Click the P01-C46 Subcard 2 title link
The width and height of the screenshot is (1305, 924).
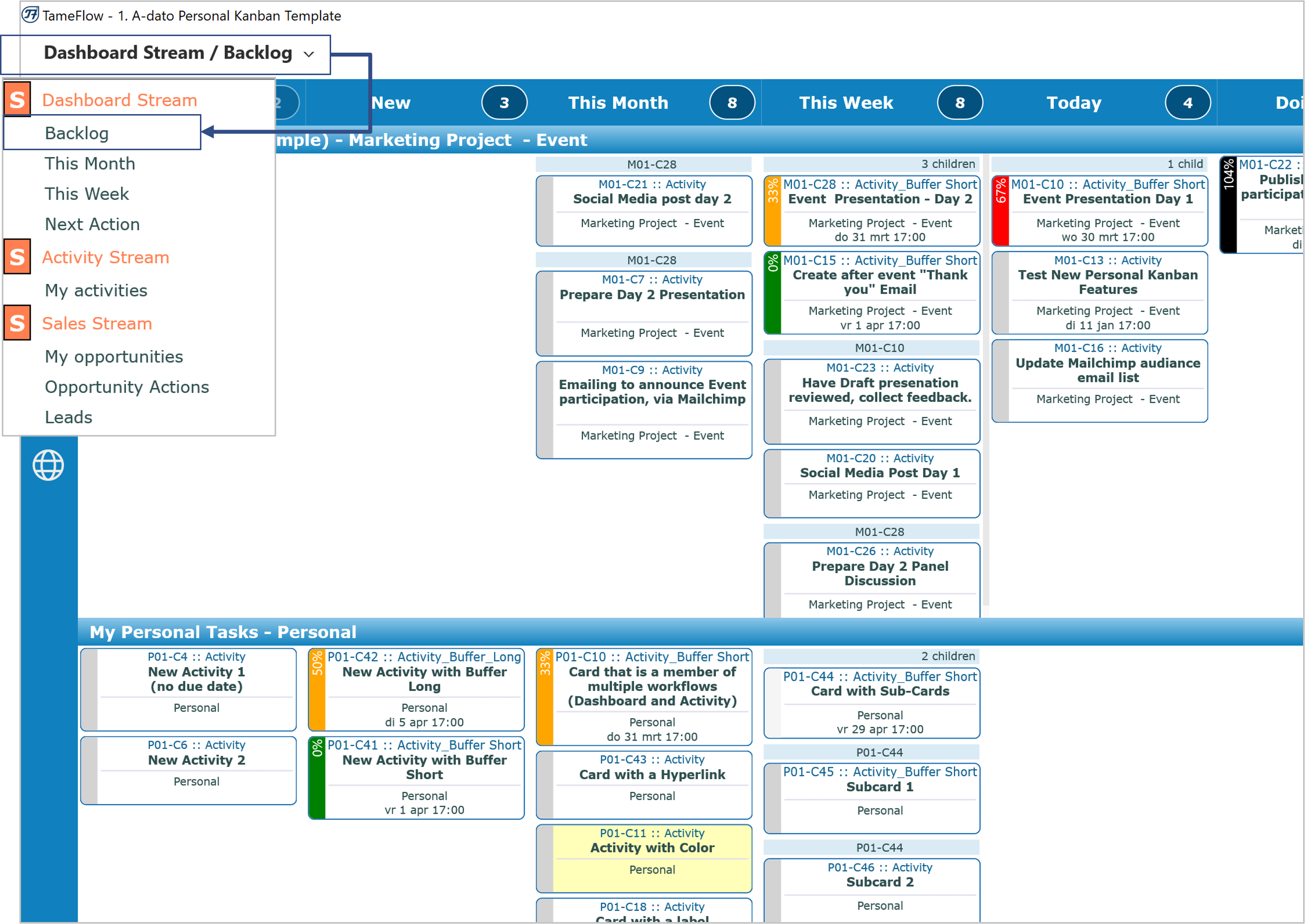tap(880, 882)
